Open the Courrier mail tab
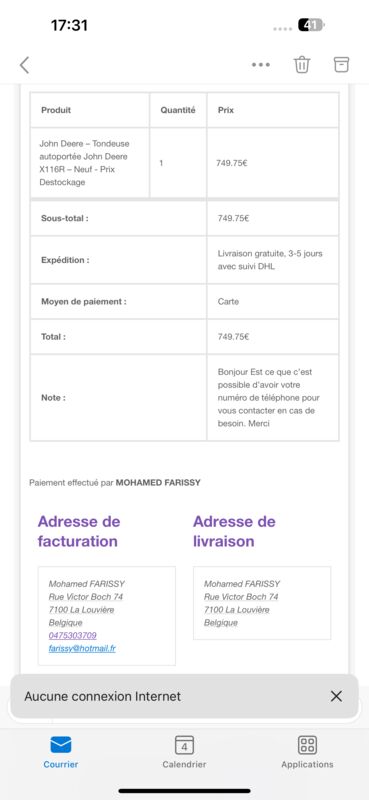Viewport: 369px width, 800px height. point(61,752)
